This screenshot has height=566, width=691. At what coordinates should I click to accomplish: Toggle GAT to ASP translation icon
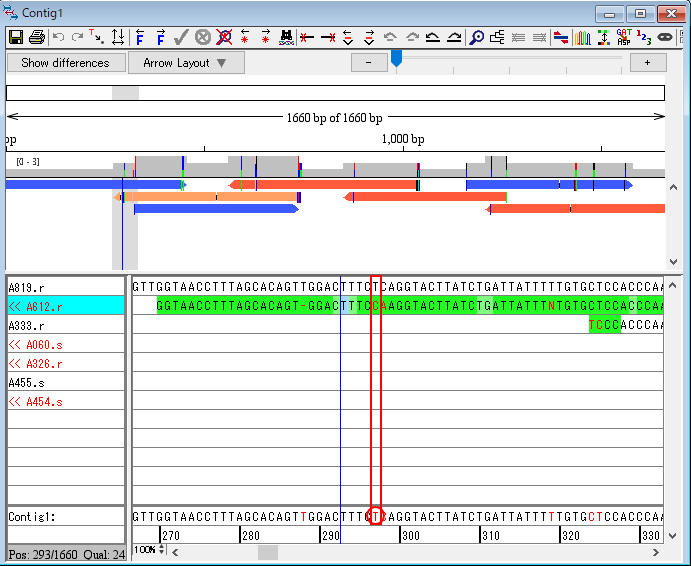tap(624, 37)
